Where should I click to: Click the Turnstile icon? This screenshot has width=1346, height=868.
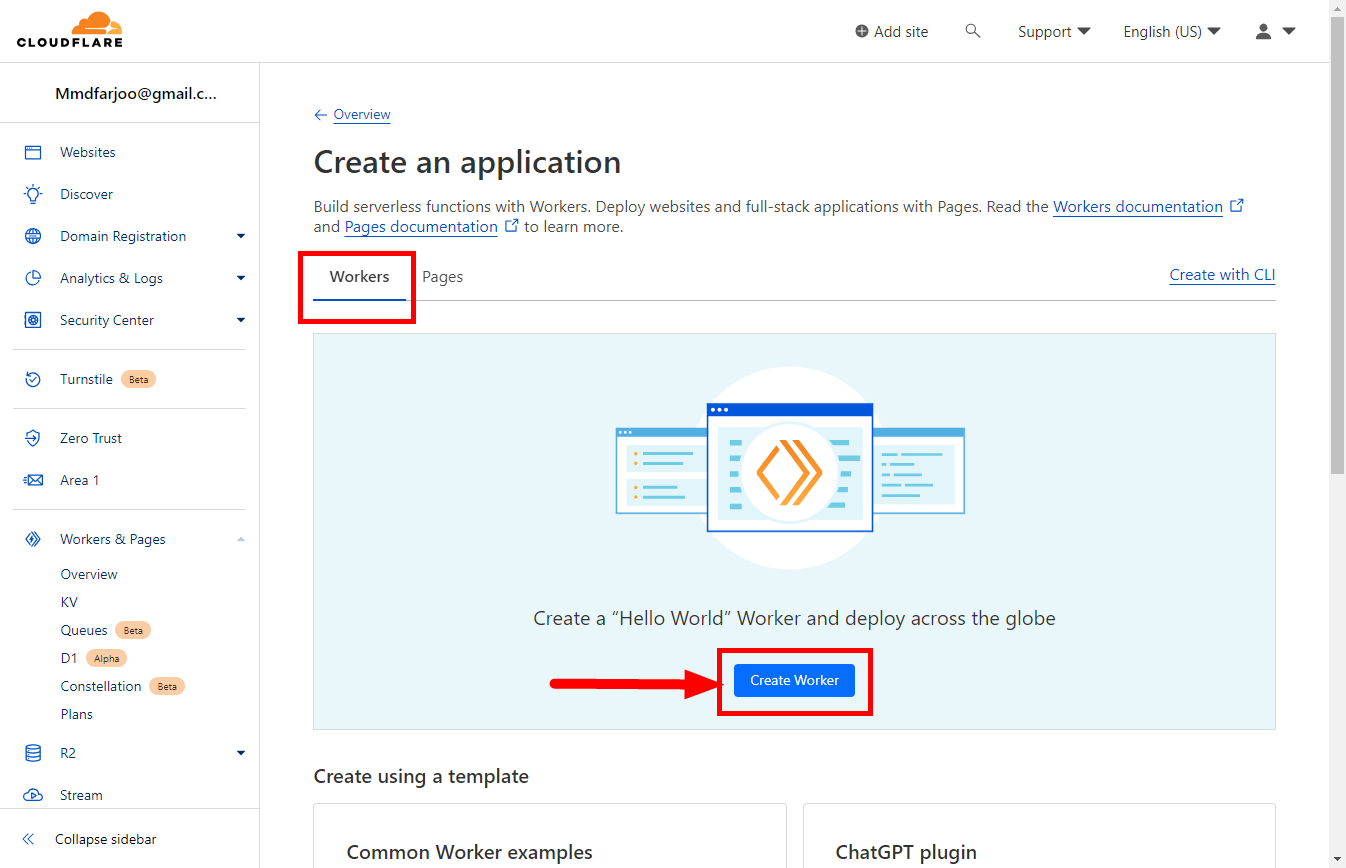coord(33,379)
